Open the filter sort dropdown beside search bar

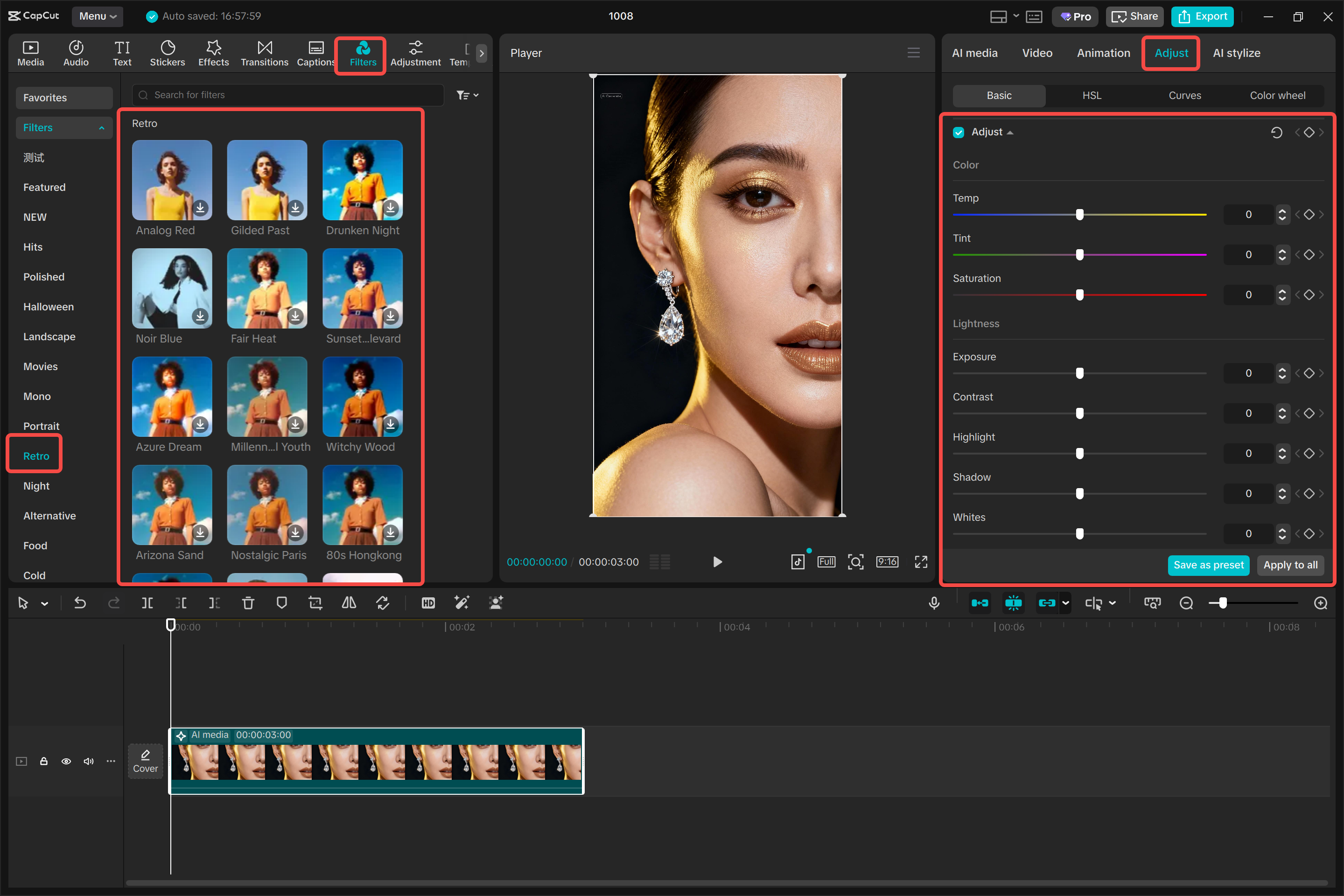click(x=467, y=95)
